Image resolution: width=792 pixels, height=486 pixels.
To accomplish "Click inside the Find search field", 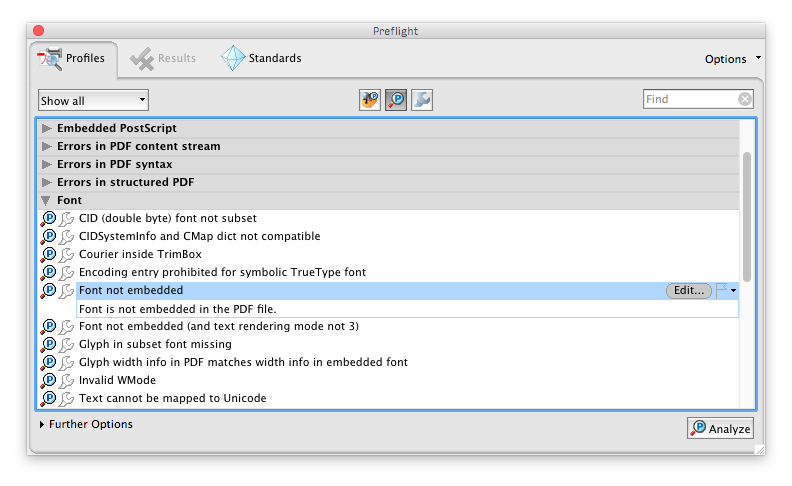I will (690, 99).
